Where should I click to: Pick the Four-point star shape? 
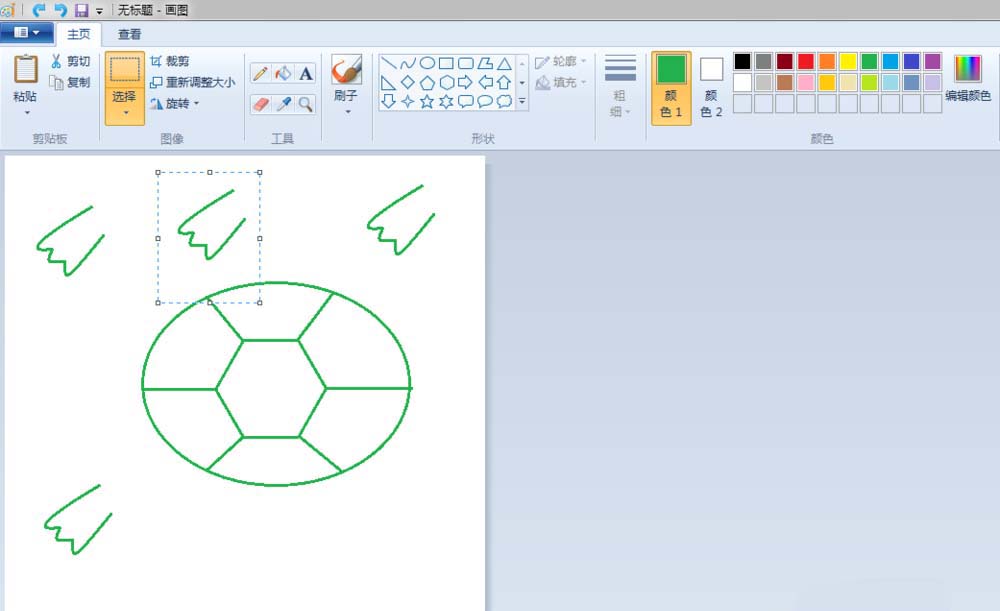coord(408,101)
